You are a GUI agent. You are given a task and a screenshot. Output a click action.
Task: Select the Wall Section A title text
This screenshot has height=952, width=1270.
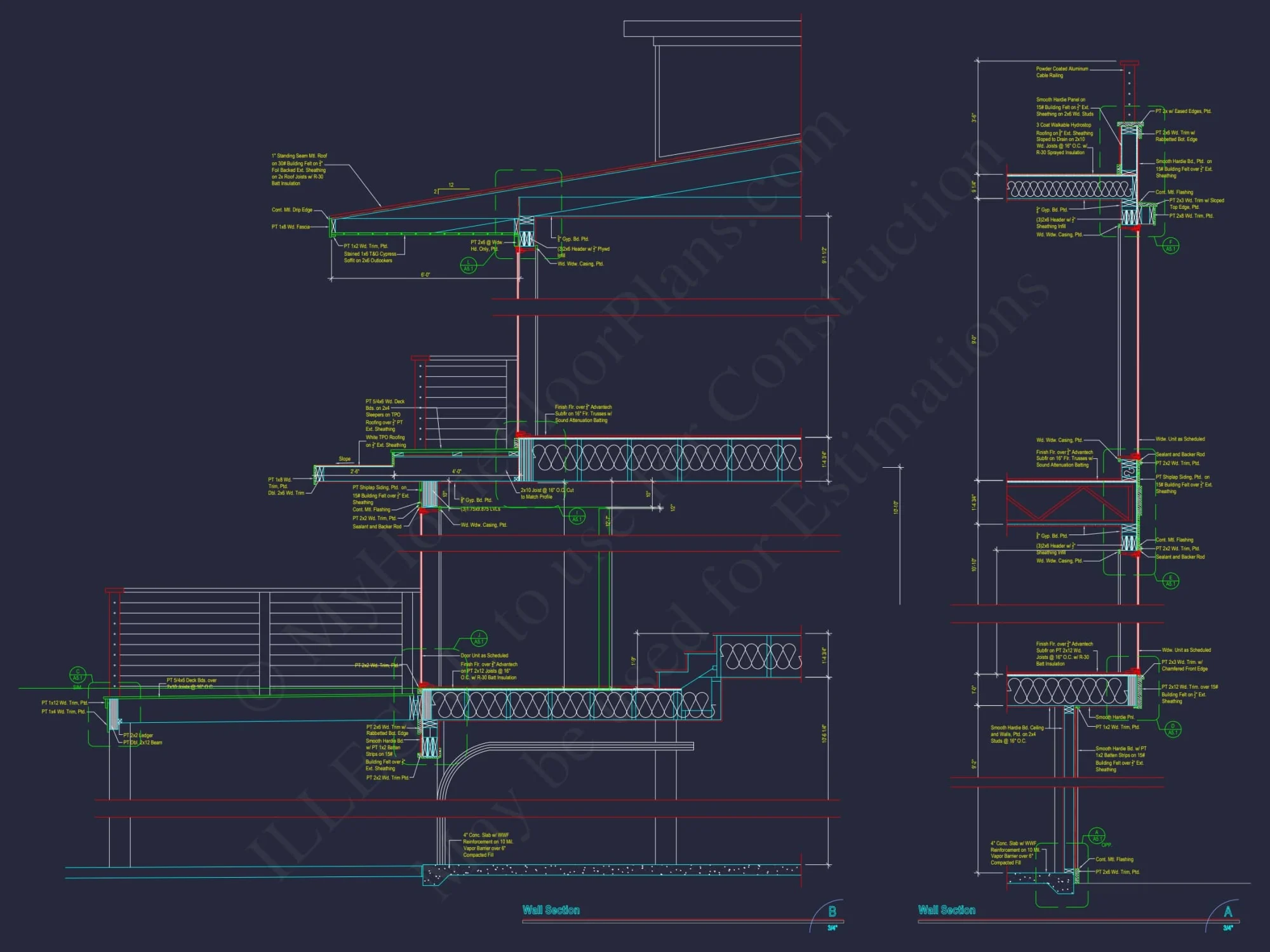coord(946,910)
